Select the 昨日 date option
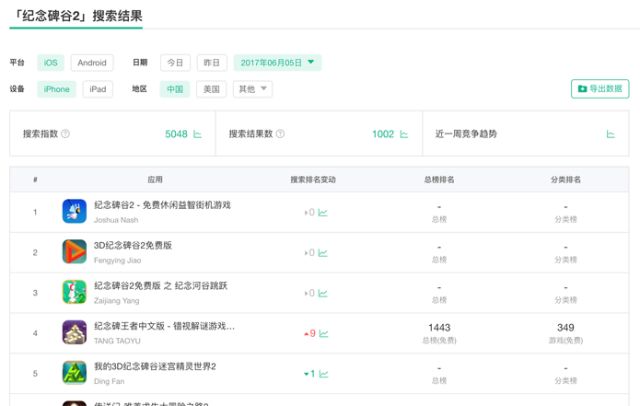Screen dimensions: 640x406 click(211, 62)
